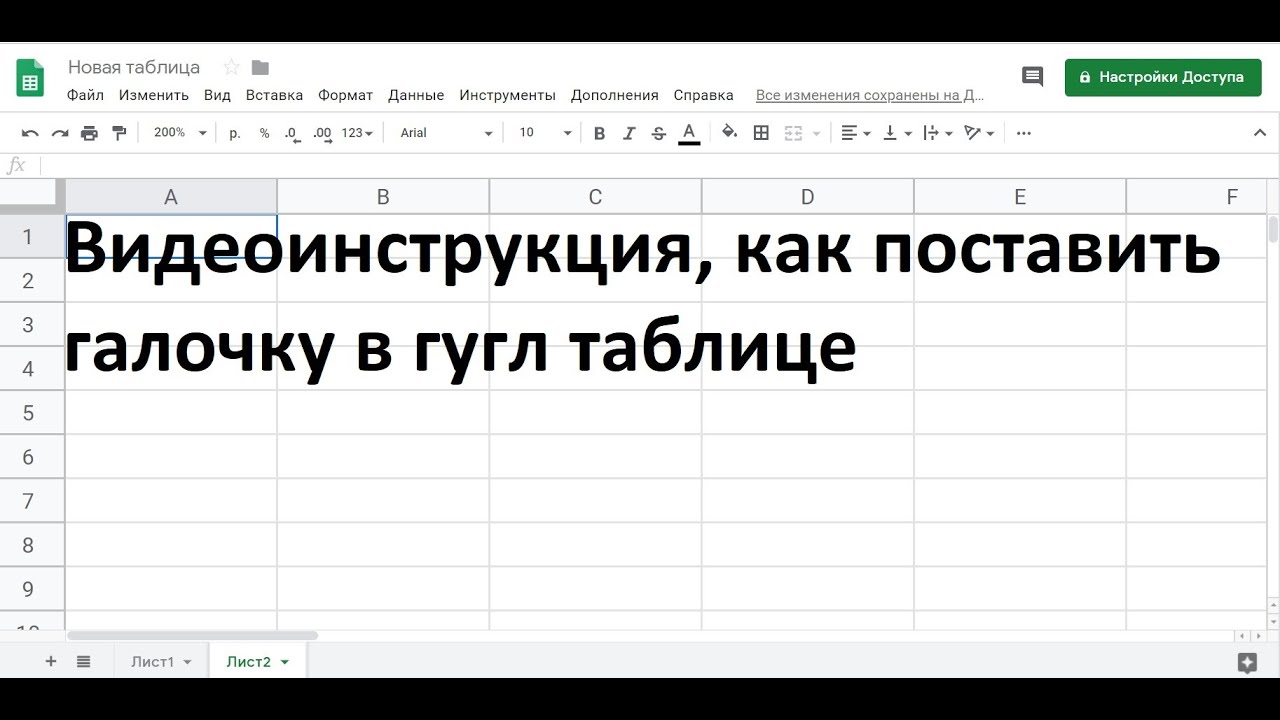Open the Вставка menu

(x=274, y=95)
